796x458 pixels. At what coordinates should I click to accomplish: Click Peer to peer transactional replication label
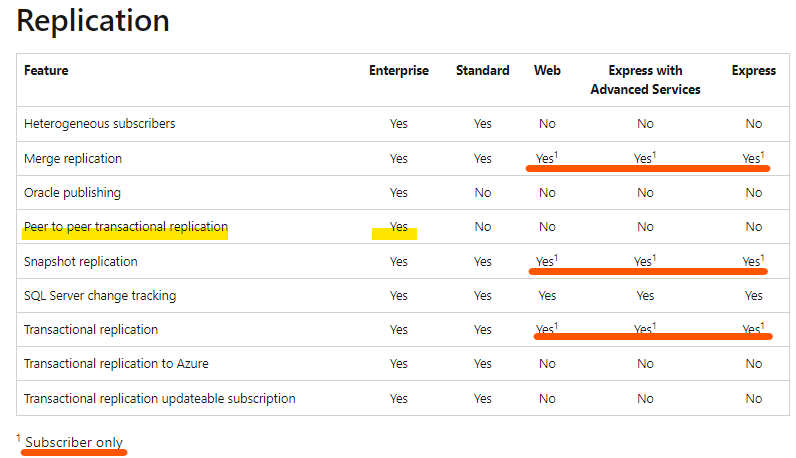126,226
